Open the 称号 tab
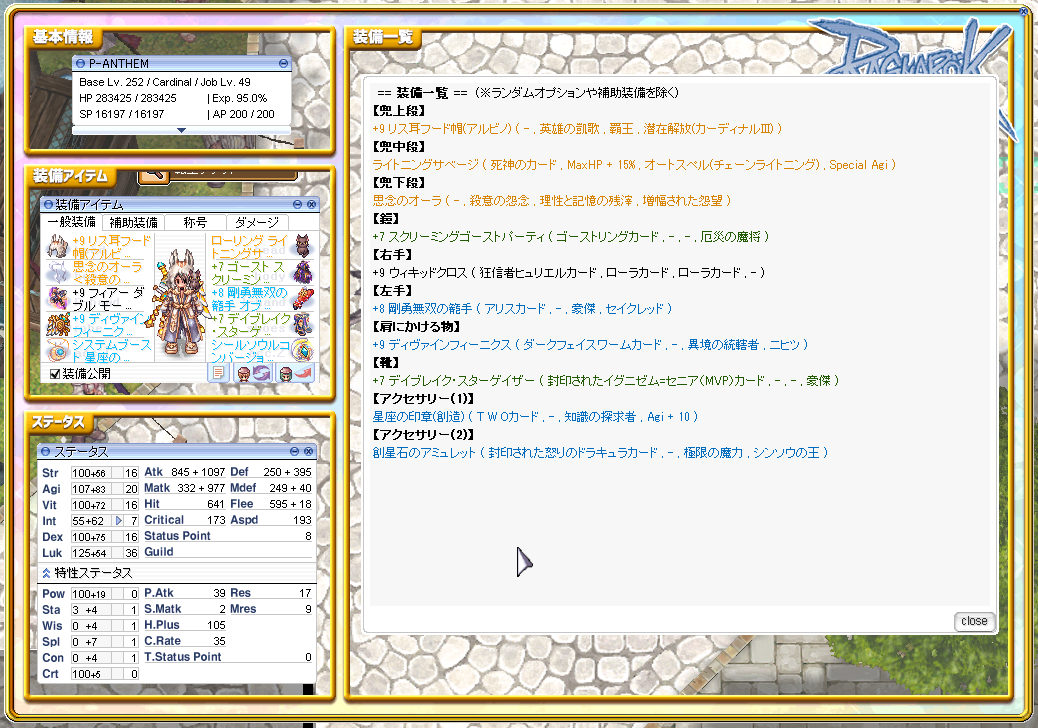The height and width of the screenshot is (728, 1038). [194, 222]
